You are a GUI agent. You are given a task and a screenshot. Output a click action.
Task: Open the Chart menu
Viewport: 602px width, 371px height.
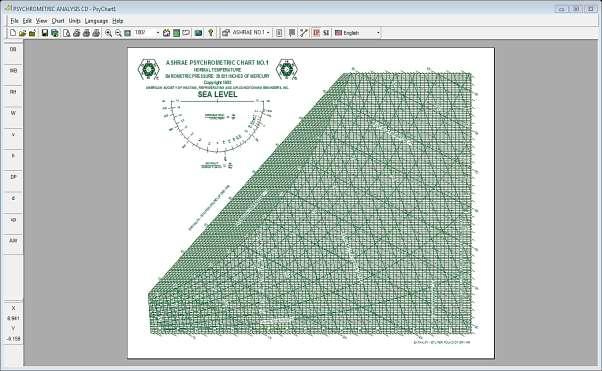click(x=58, y=21)
